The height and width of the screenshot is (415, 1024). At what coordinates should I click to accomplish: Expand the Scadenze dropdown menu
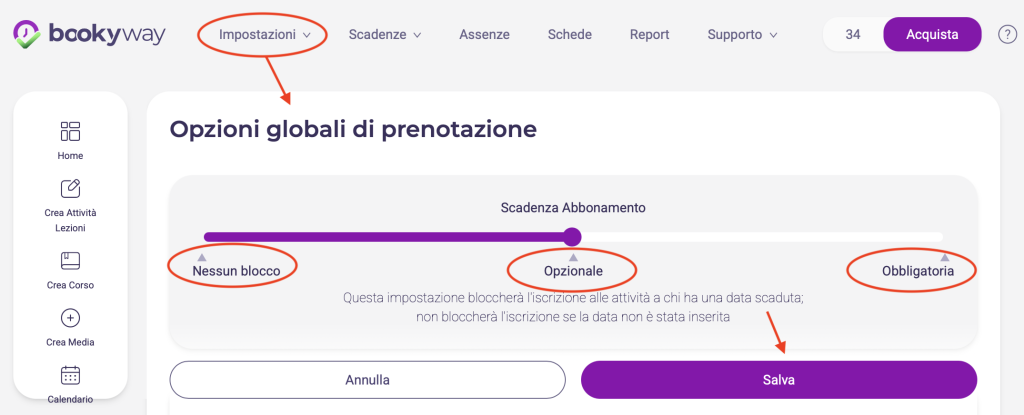384,35
